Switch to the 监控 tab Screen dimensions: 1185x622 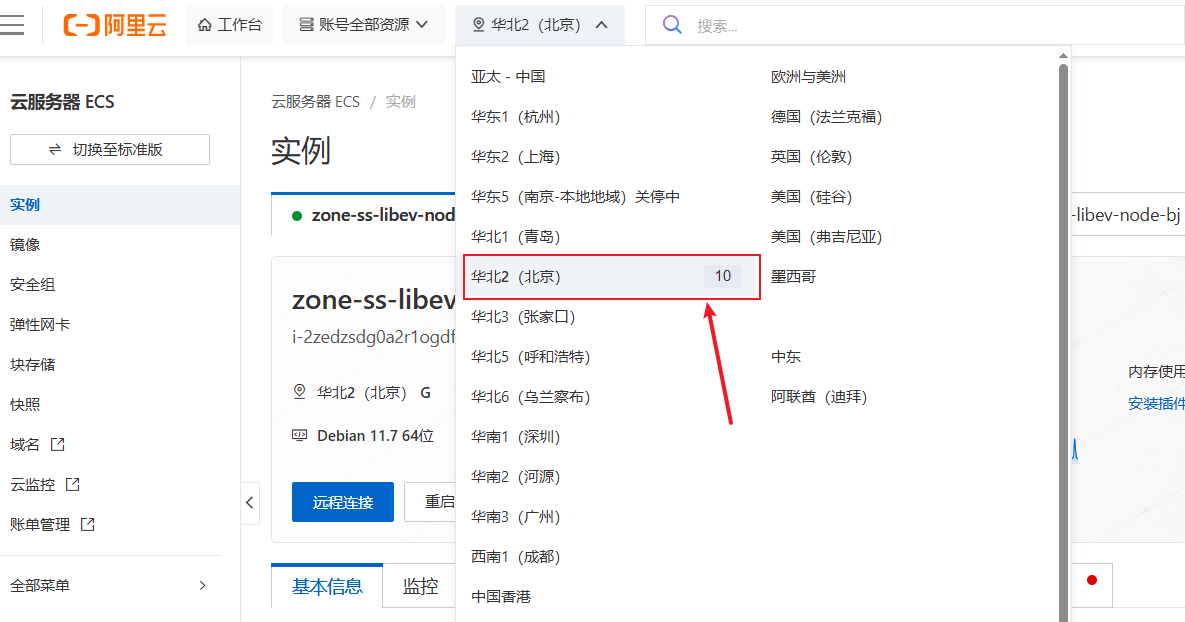click(420, 586)
